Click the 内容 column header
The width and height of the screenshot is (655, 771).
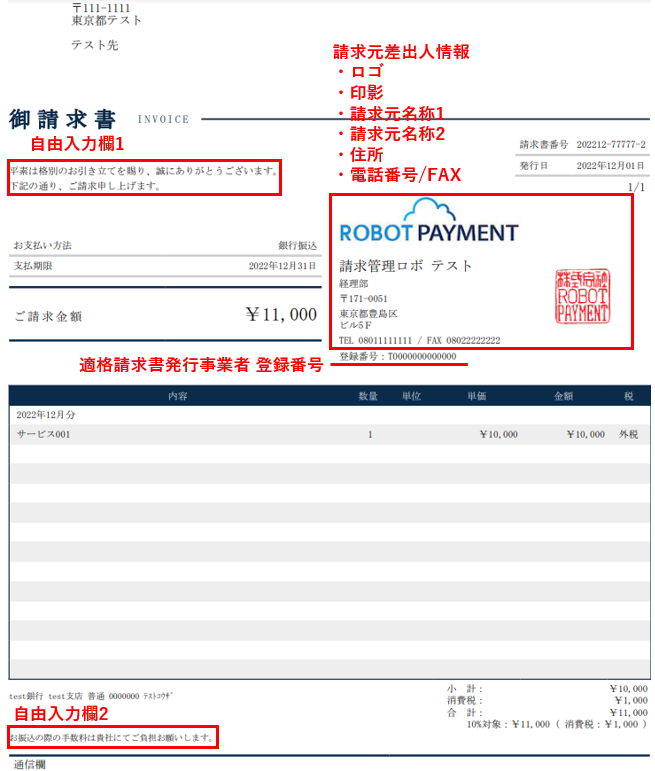tap(178, 396)
